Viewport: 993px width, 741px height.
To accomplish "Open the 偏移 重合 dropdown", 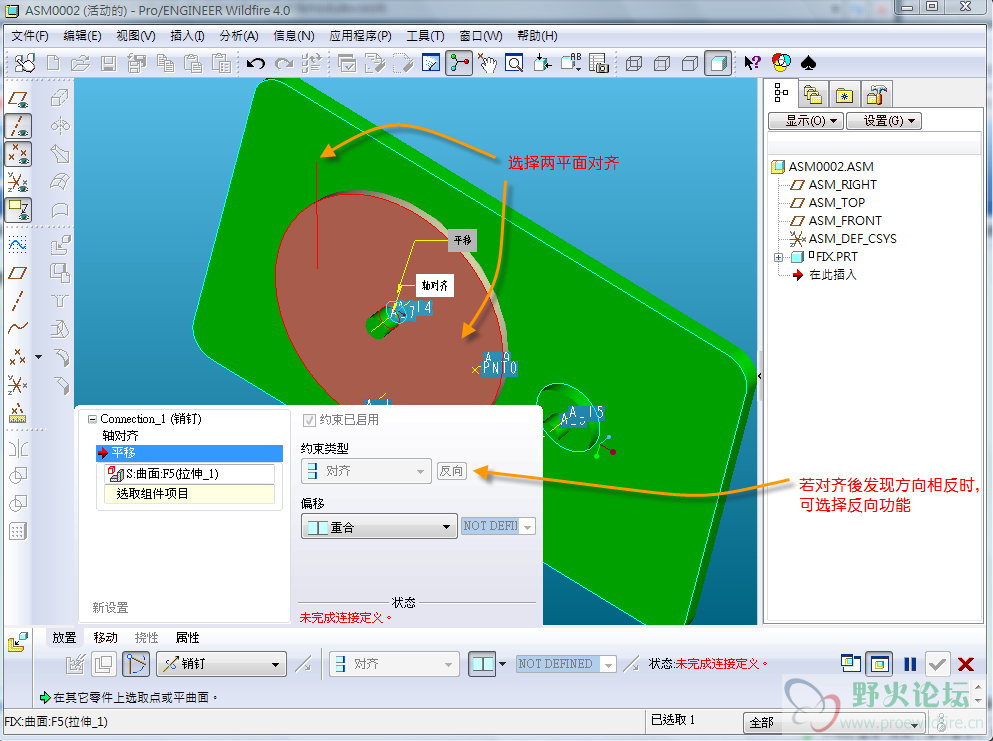I will (x=379, y=527).
